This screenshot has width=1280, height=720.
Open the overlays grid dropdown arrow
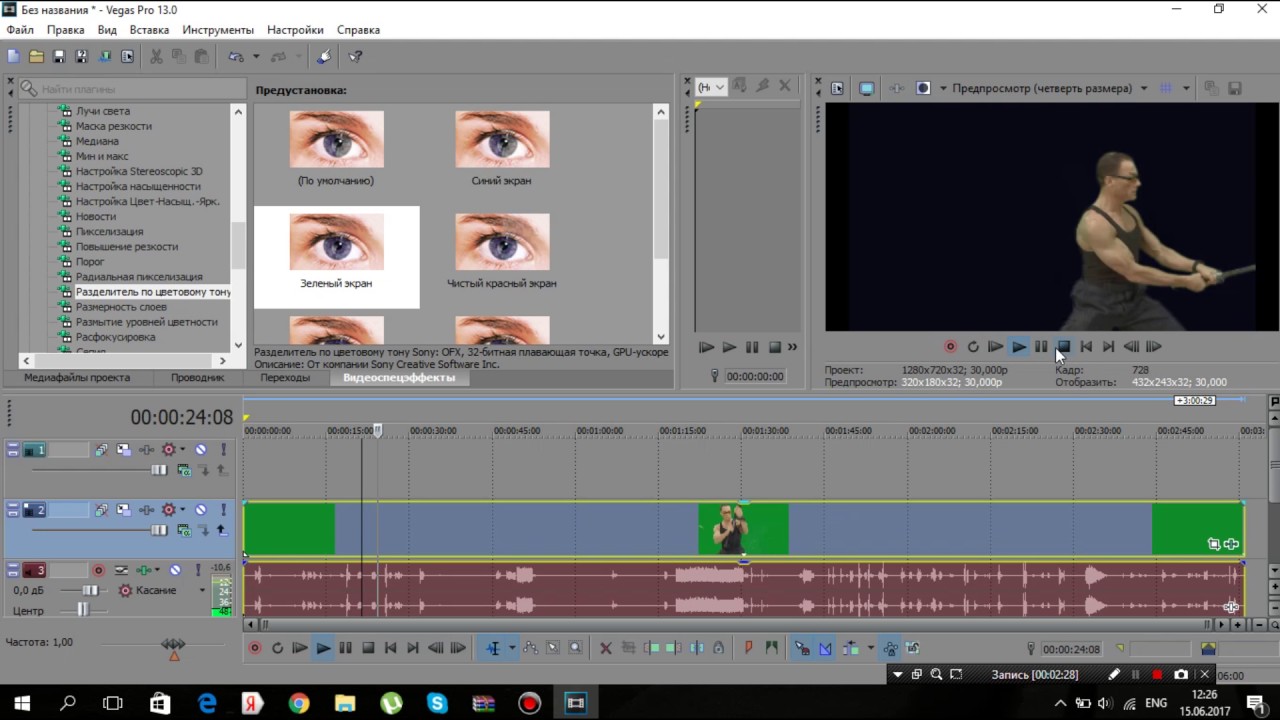pyautogui.click(x=1186, y=88)
